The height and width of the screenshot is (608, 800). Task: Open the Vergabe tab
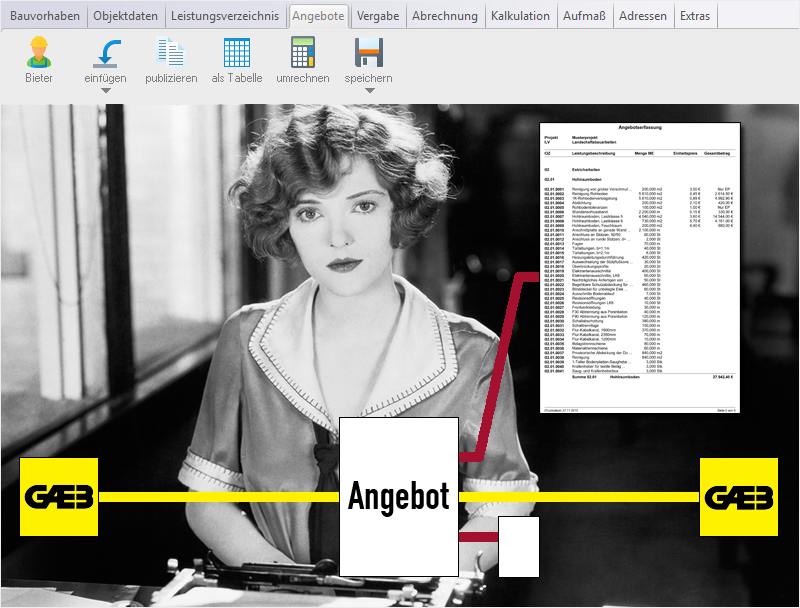pos(378,16)
